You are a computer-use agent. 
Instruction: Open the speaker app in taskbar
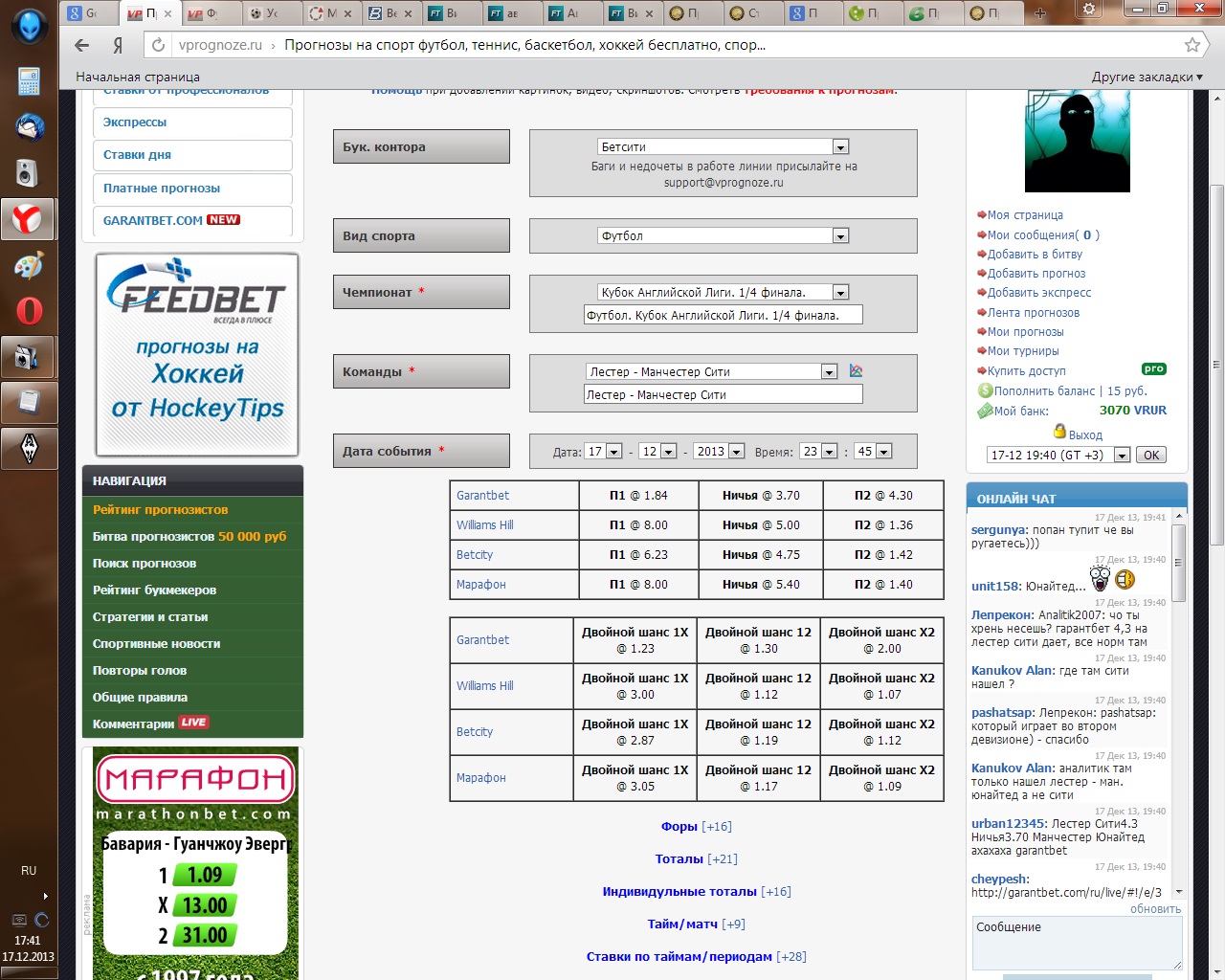28,172
